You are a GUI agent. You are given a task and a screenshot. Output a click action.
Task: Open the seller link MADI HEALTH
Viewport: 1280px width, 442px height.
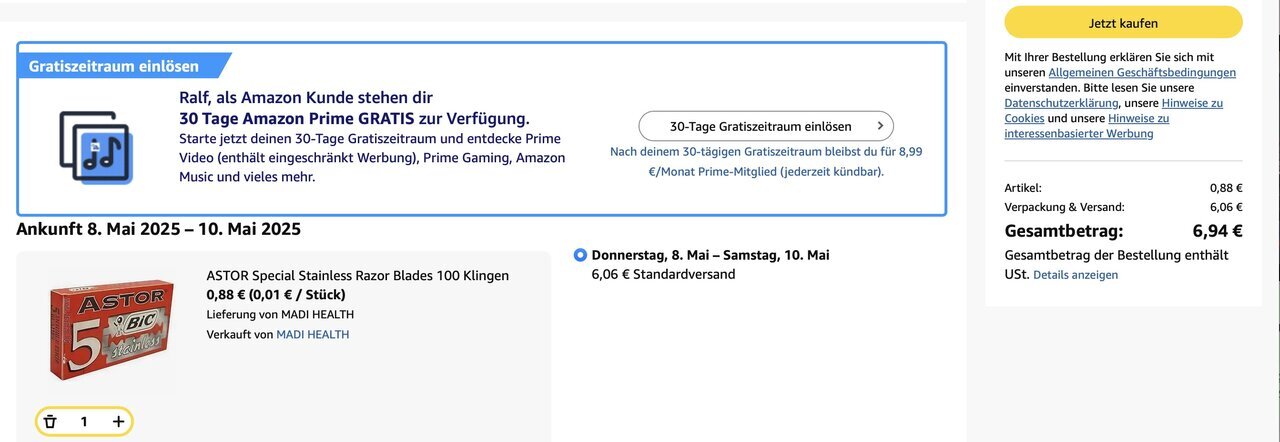click(x=313, y=334)
